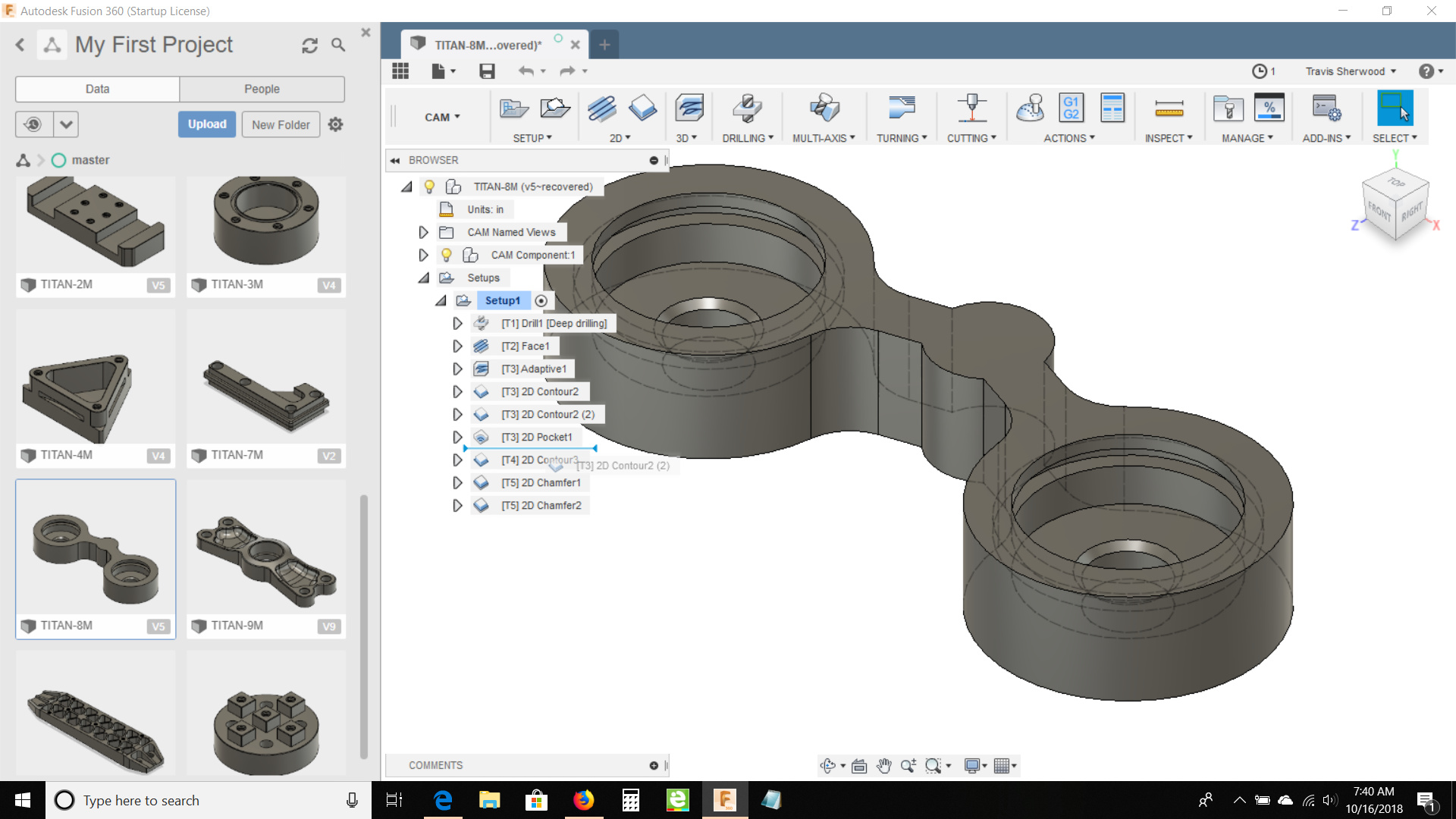
Task: Click the New Setup icon in the SETUP group
Action: (513, 109)
